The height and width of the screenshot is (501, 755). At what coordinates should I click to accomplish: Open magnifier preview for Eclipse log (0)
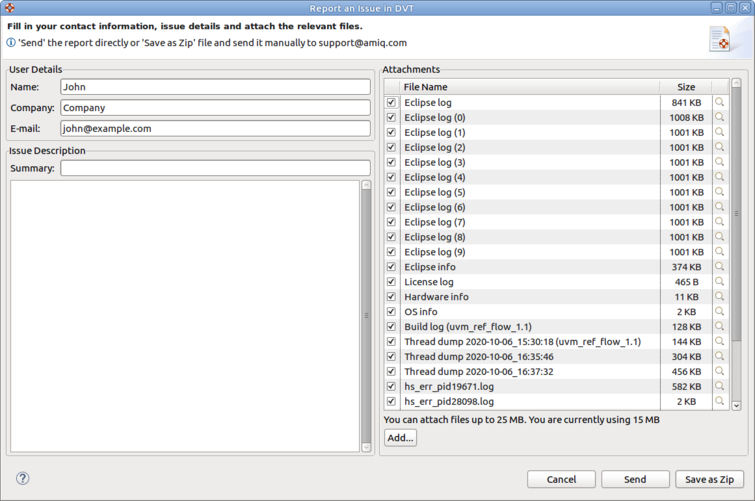719,117
